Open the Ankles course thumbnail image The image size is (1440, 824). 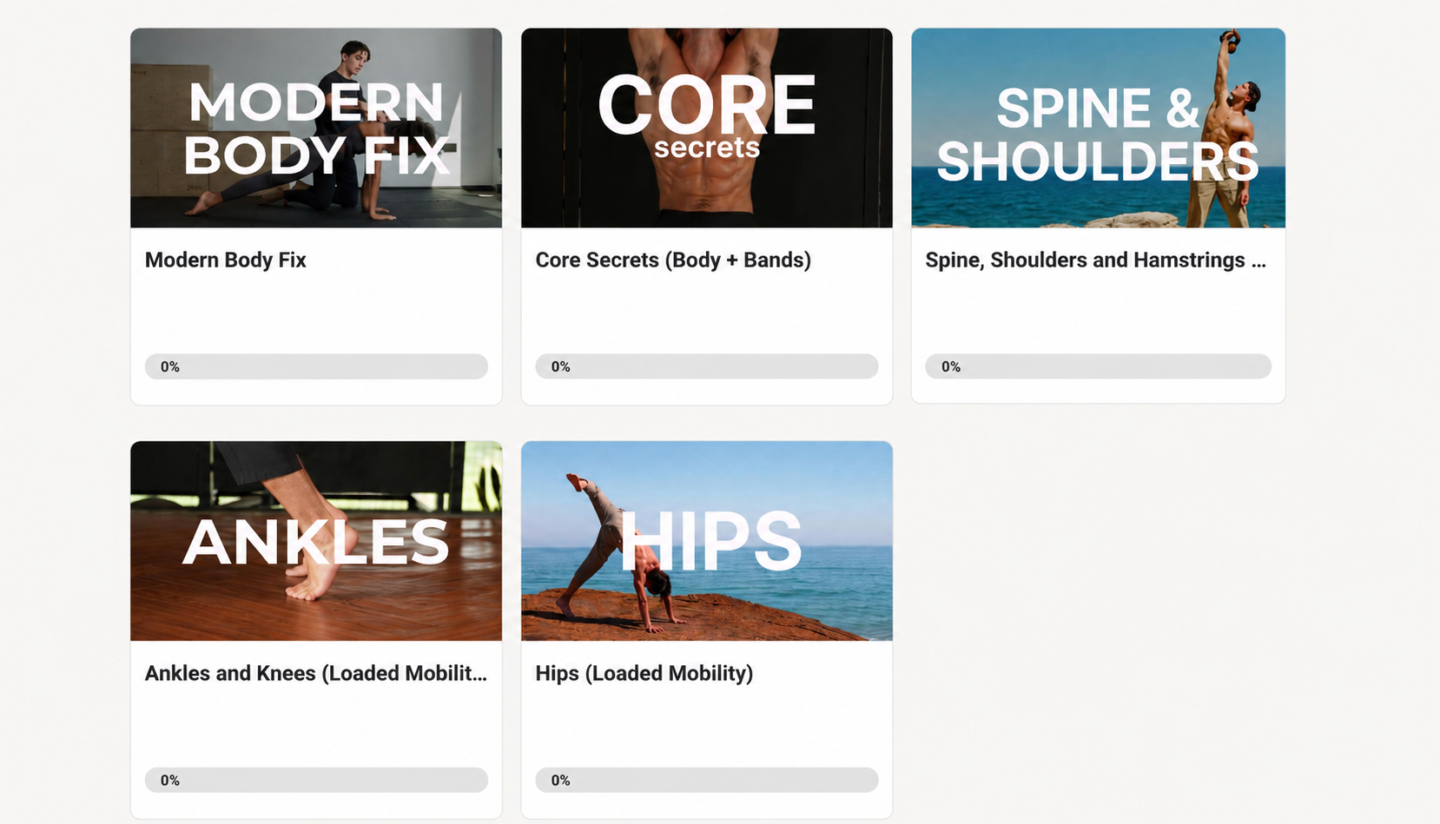tap(316, 541)
